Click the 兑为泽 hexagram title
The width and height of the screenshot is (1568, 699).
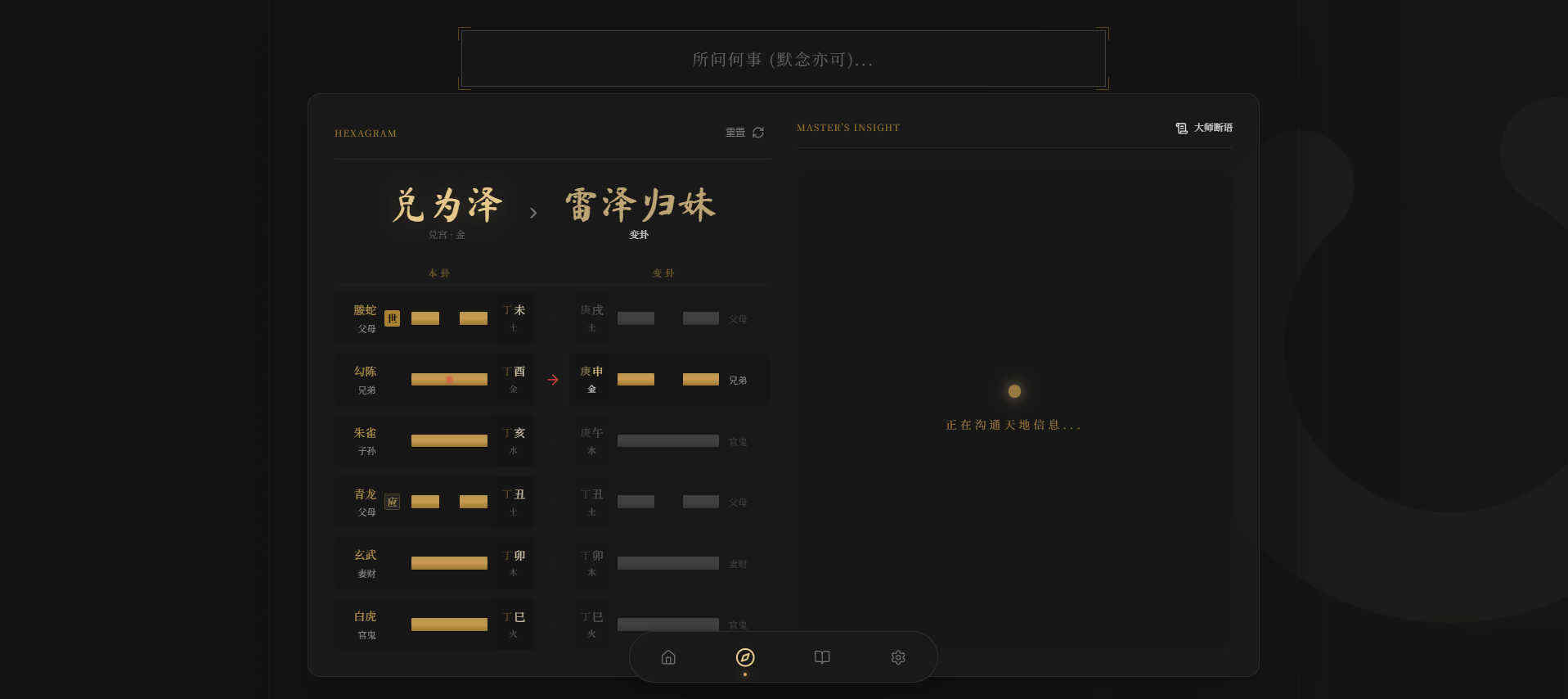coord(447,205)
